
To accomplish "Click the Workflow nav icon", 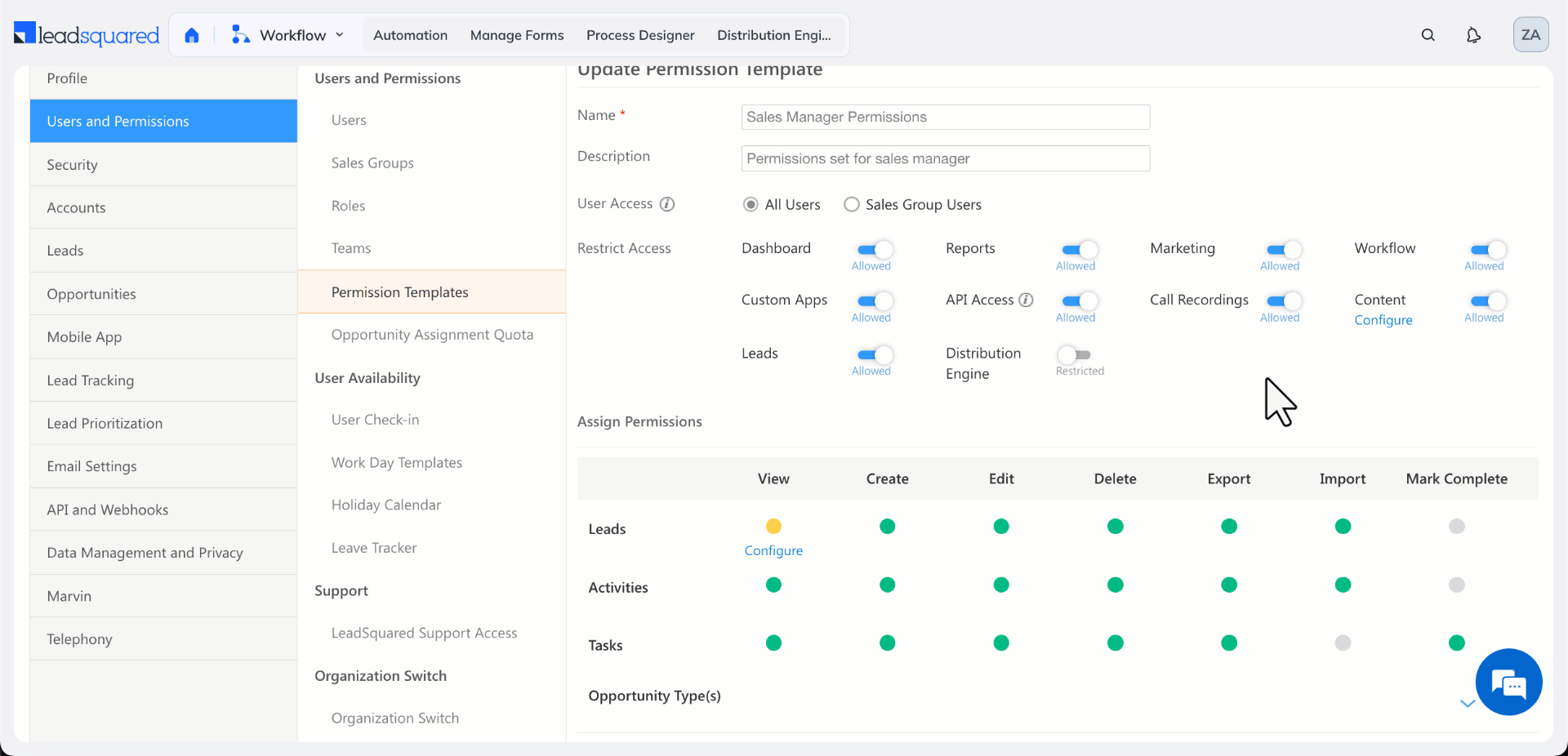I will [240, 35].
